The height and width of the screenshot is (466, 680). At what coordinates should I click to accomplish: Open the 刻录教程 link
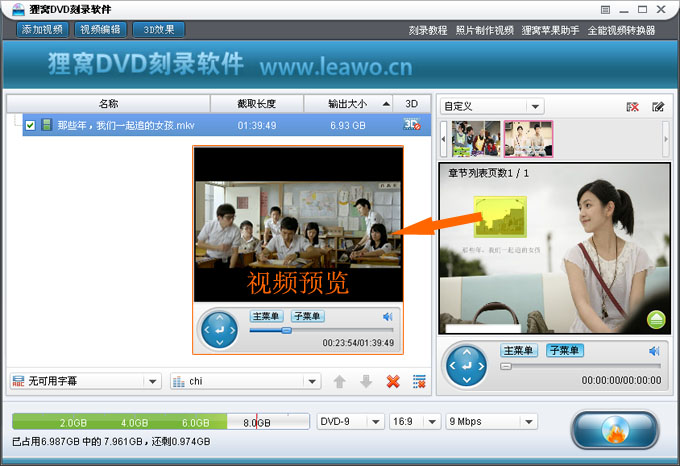point(428,30)
